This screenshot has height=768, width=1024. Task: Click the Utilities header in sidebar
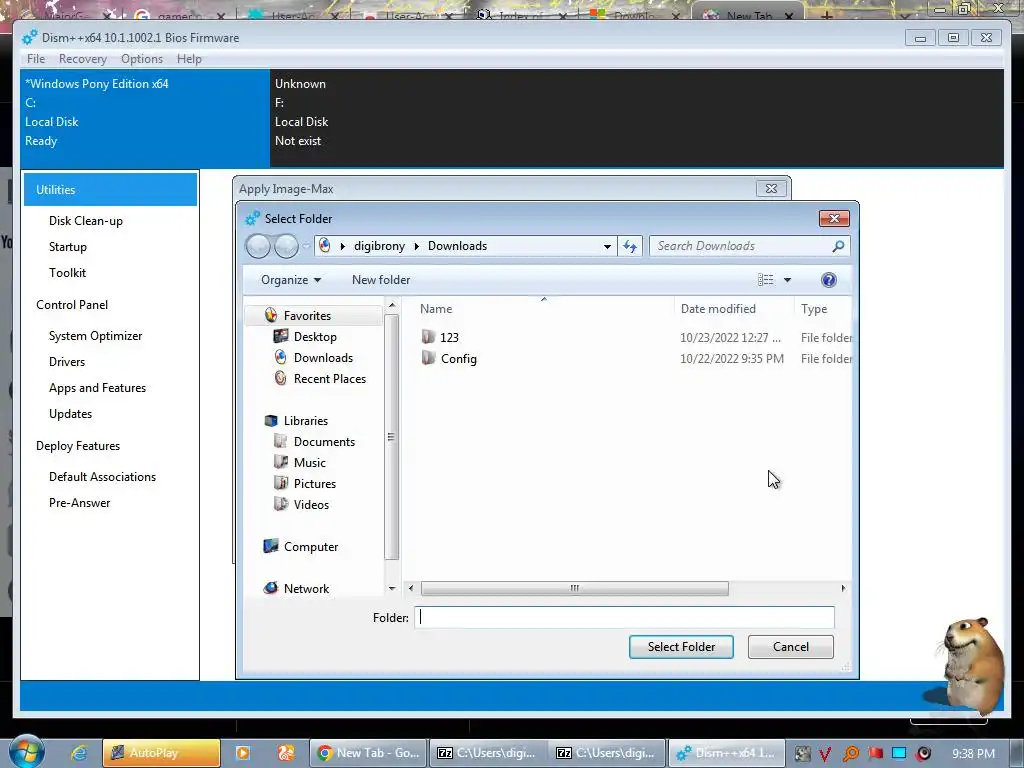[110, 189]
